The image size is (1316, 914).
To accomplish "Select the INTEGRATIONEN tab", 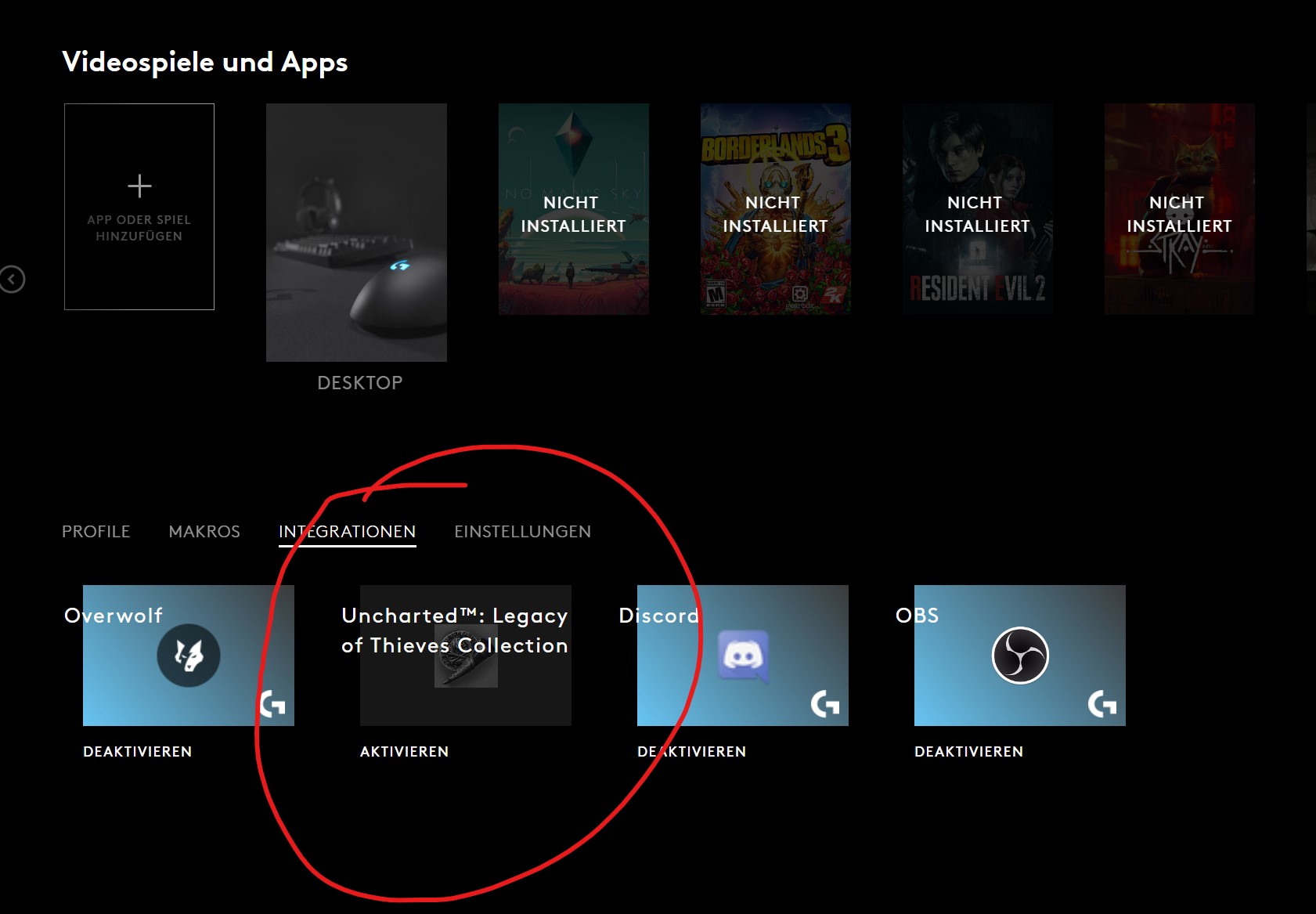I will (348, 531).
